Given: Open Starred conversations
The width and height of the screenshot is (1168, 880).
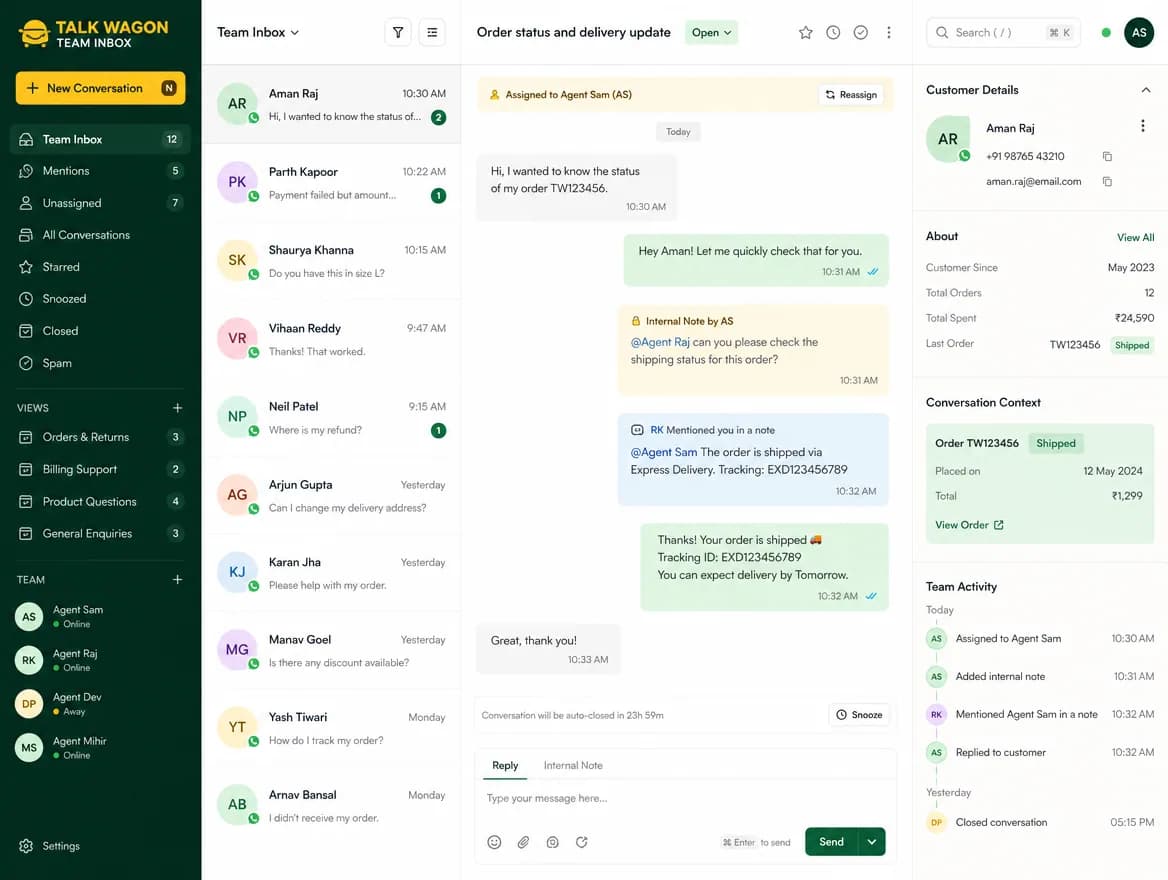Looking at the screenshot, I should tap(100, 268).
